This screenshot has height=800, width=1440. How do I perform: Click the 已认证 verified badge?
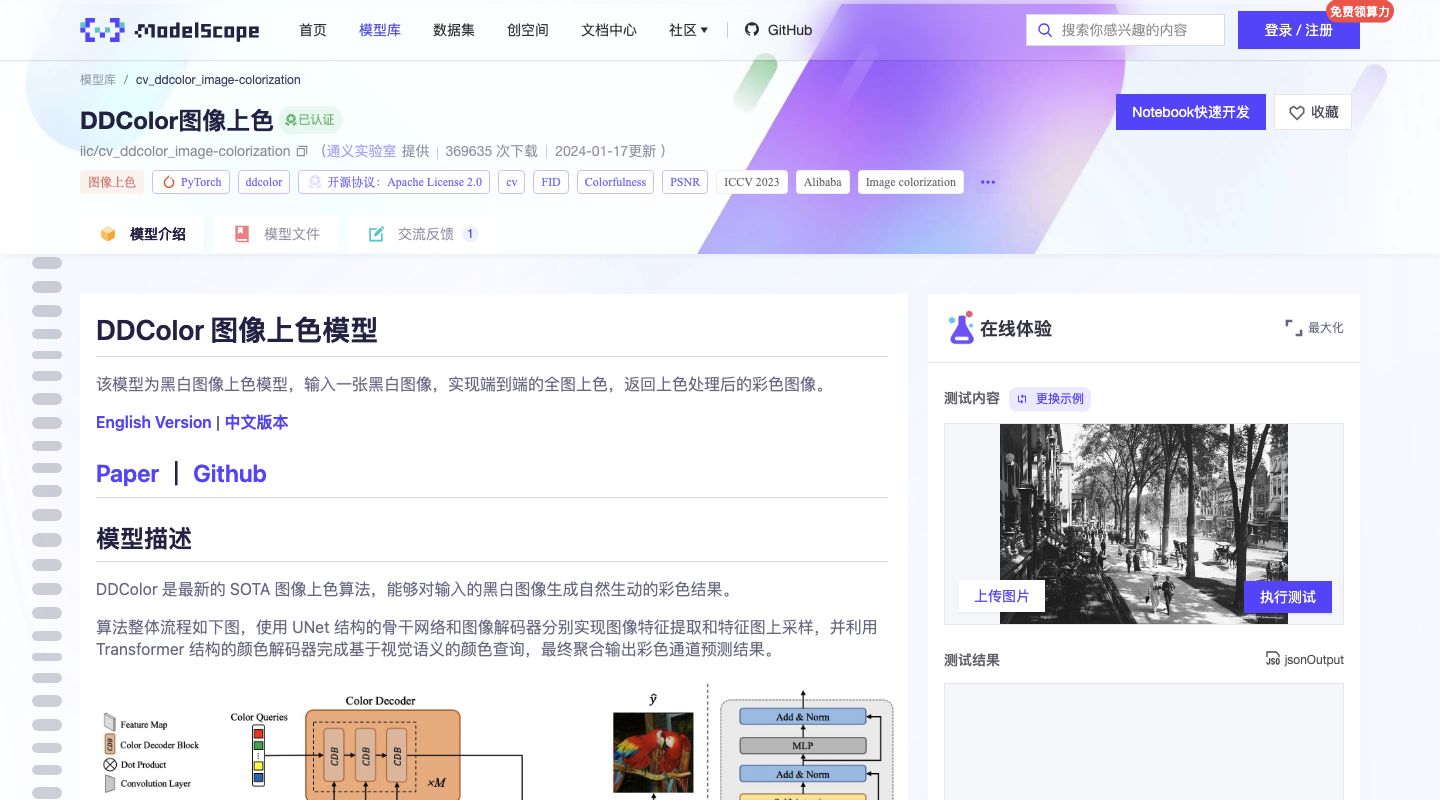coord(310,120)
